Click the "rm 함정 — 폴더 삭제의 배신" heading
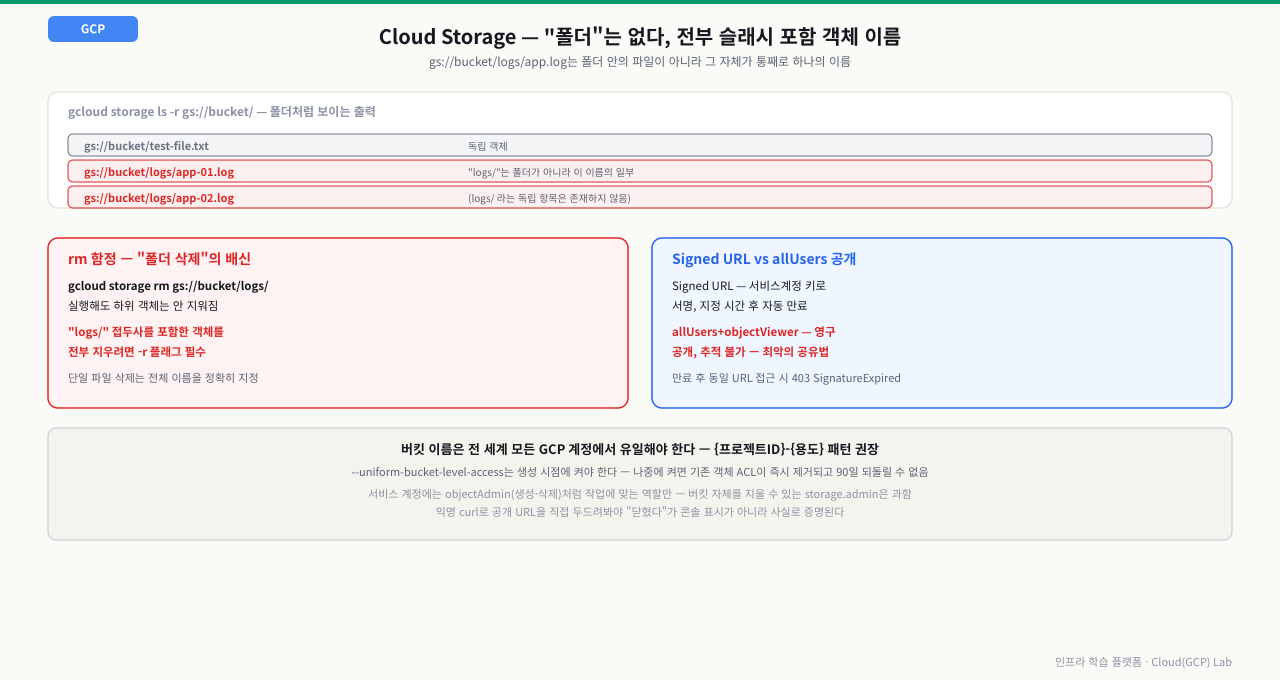1280x680 pixels. click(x=159, y=259)
